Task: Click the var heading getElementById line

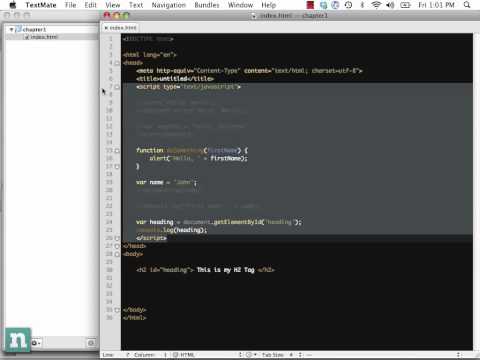Action: [x=219, y=222]
